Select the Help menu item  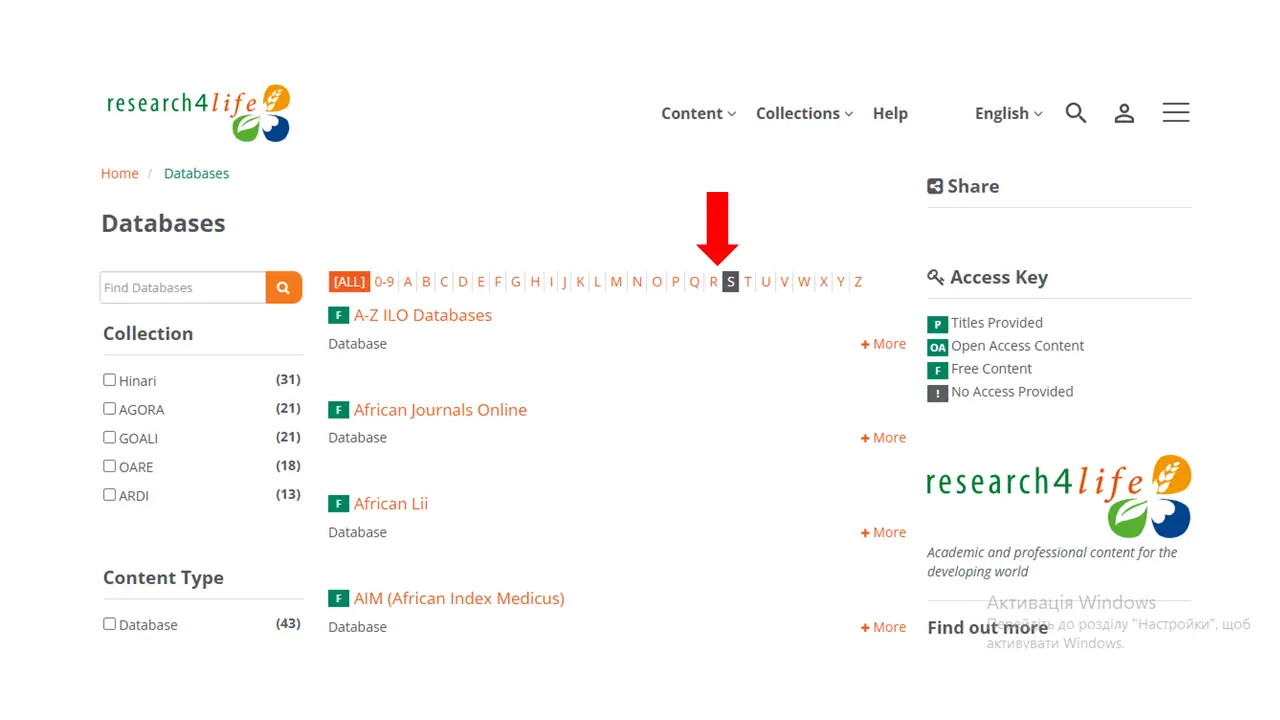[x=890, y=113]
